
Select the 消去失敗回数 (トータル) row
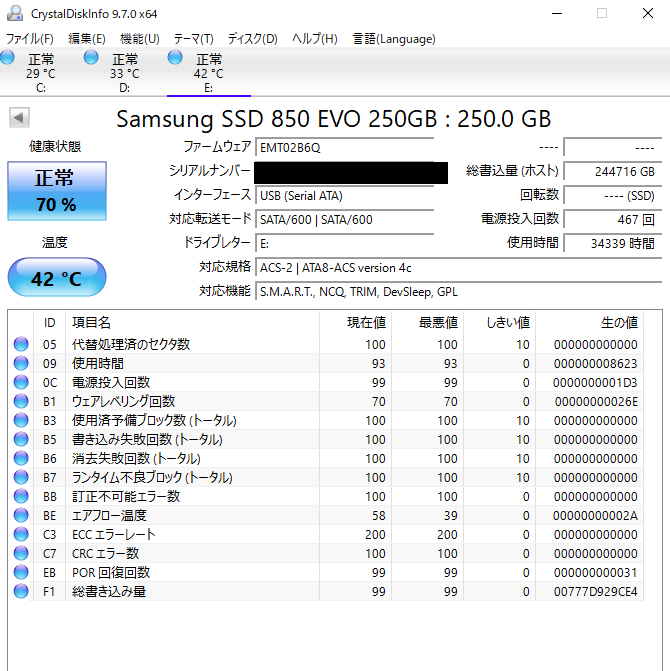[x=328, y=458]
